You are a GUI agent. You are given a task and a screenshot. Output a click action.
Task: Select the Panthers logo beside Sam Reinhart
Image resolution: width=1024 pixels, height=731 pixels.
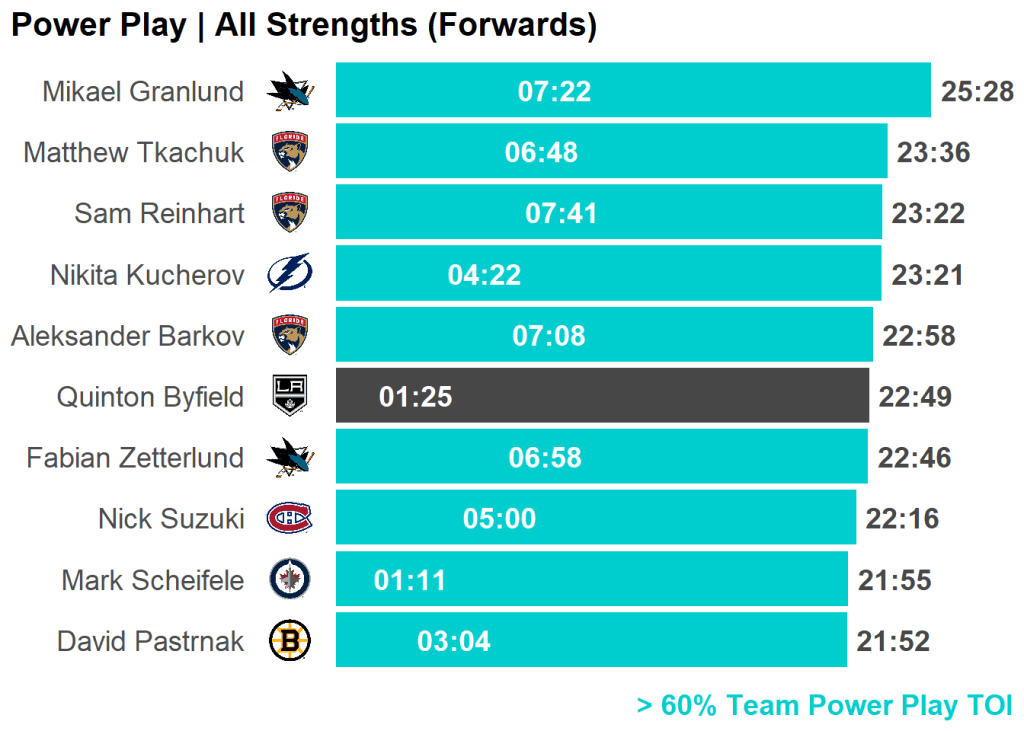coord(290,213)
